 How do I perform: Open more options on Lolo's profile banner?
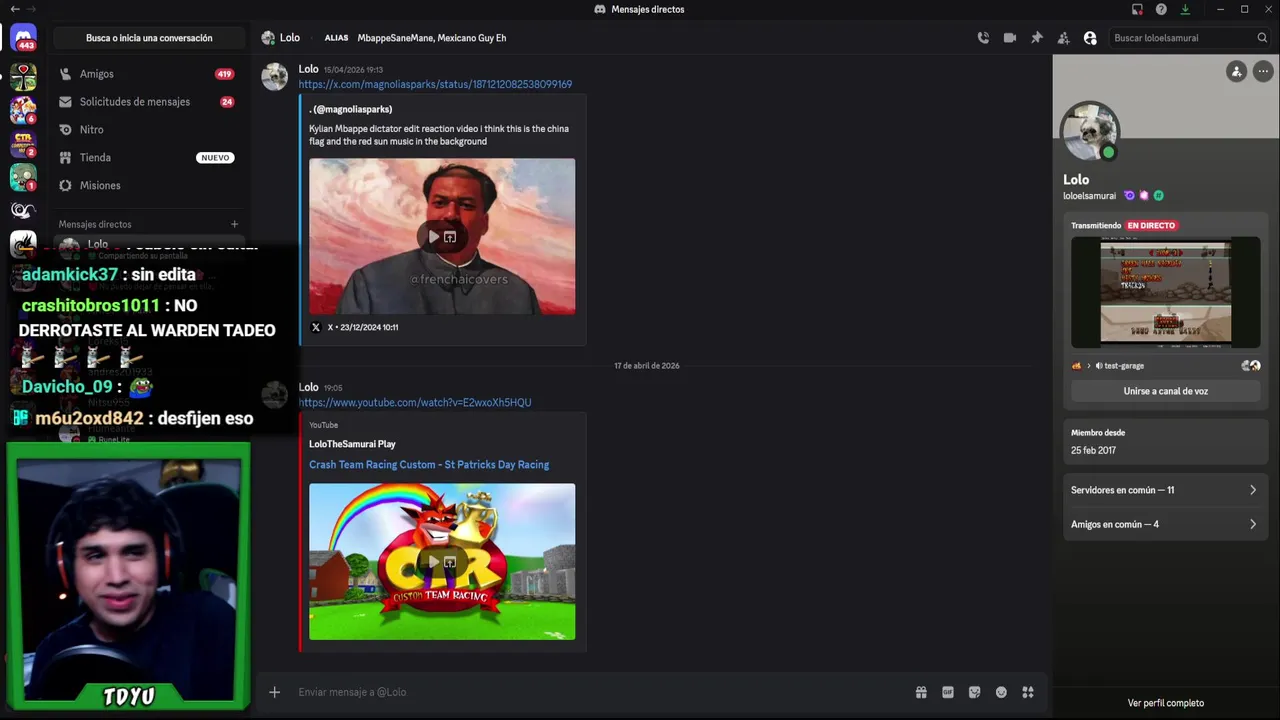coord(1263,71)
